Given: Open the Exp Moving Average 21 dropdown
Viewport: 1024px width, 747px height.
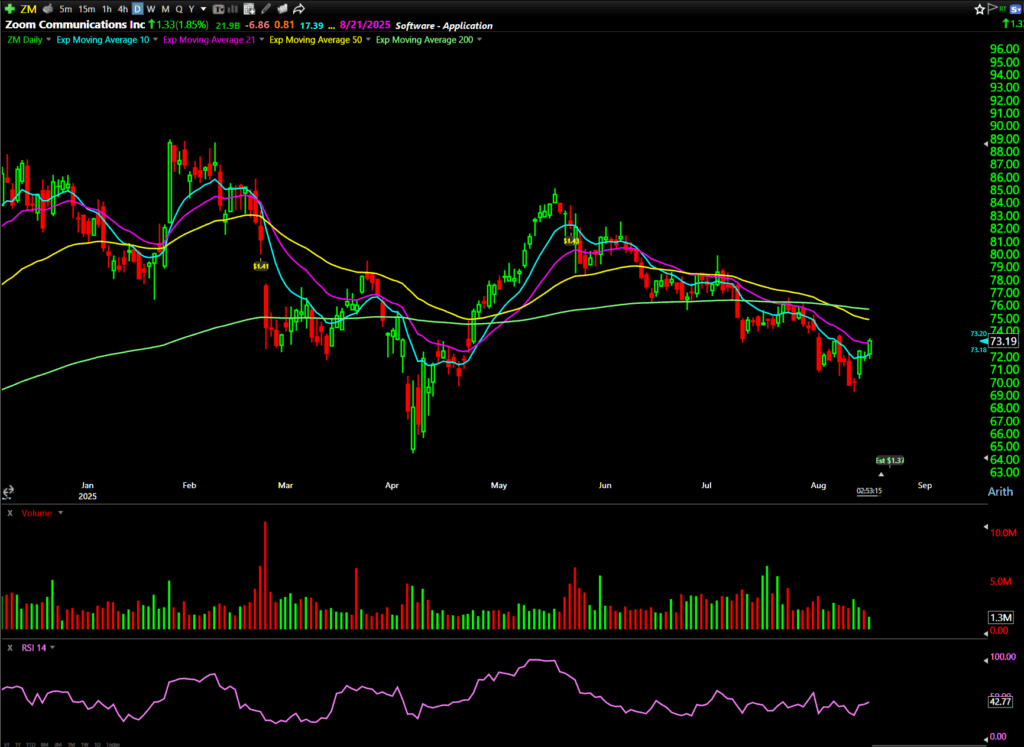Looking at the screenshot, I should [261, 40].
